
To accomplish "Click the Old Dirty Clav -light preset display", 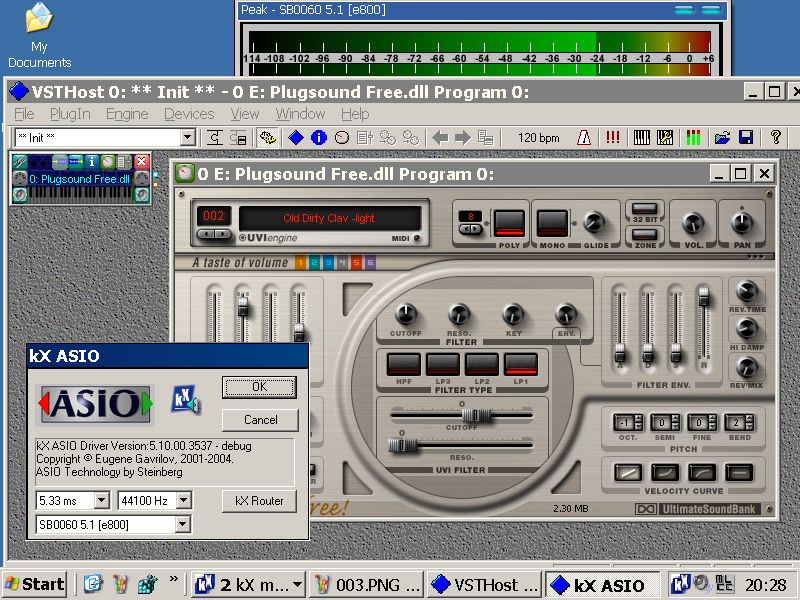I will pos(329,218).
